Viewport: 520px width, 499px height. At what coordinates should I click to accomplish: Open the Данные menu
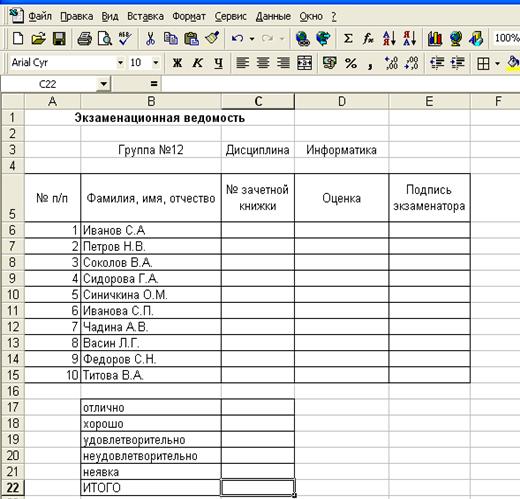[273, 16]
